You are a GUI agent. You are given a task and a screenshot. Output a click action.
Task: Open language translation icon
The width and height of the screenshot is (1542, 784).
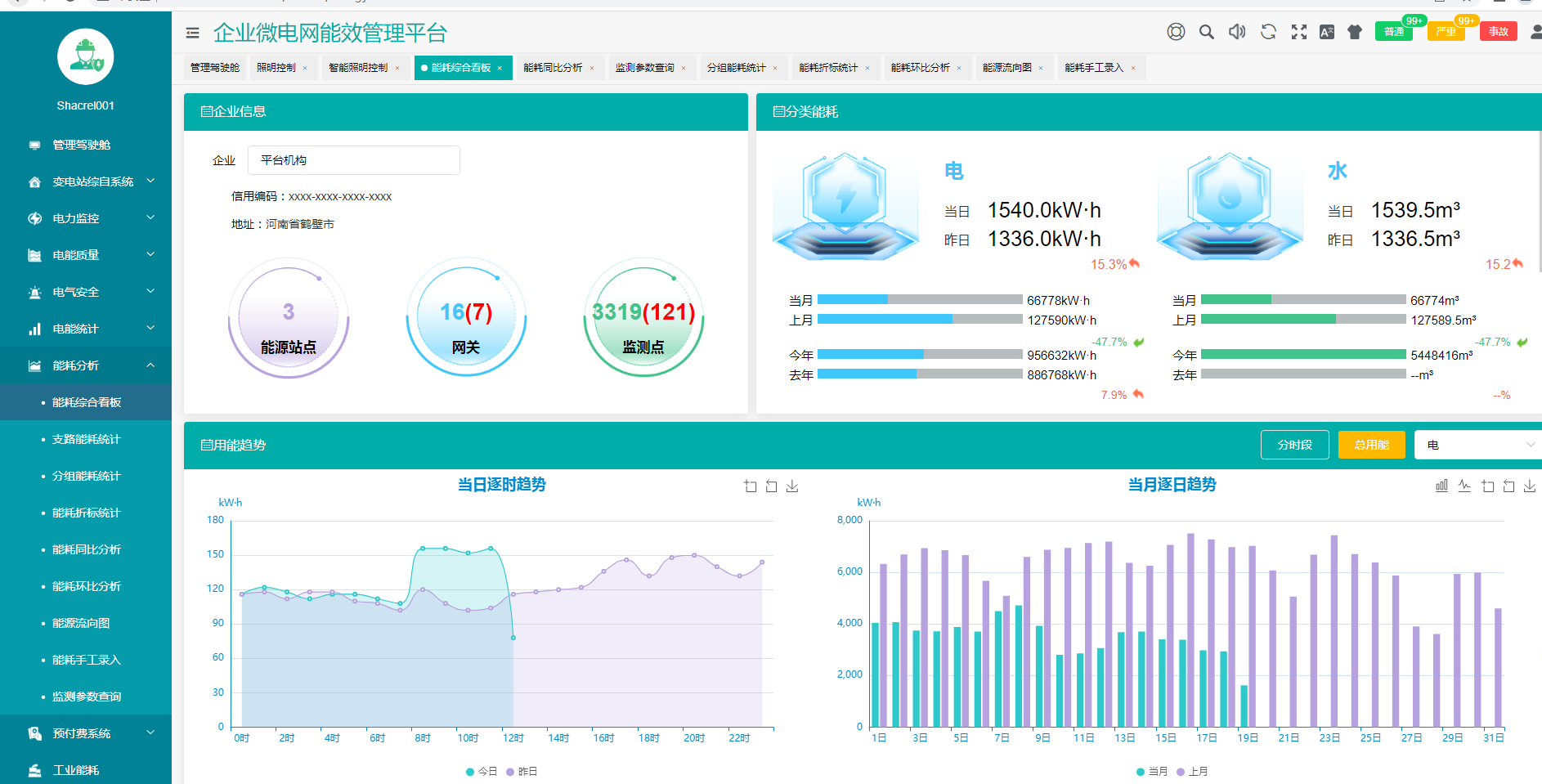1327,32
